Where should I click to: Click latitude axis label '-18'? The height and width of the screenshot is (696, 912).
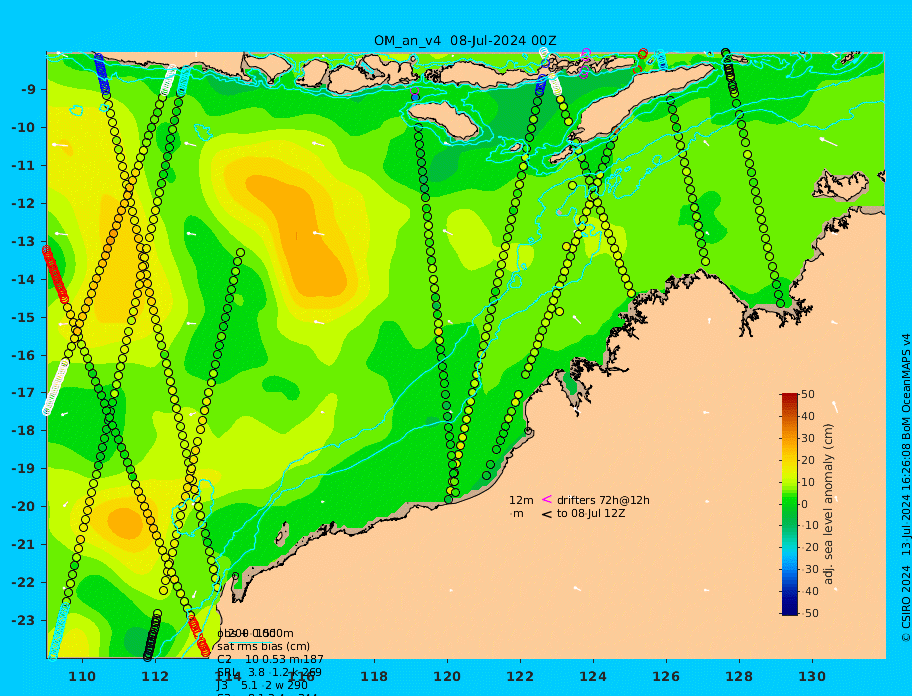(x=23, y=431)
